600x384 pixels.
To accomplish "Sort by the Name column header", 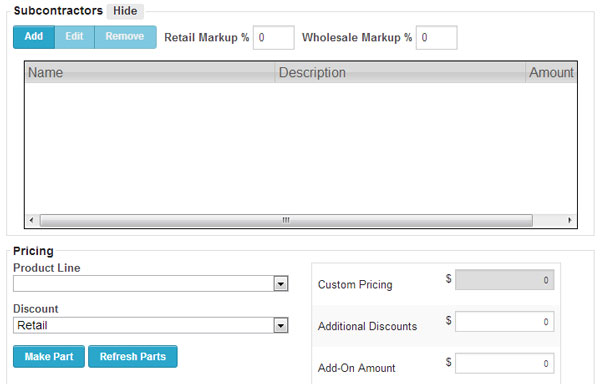I will click(150, 72).
